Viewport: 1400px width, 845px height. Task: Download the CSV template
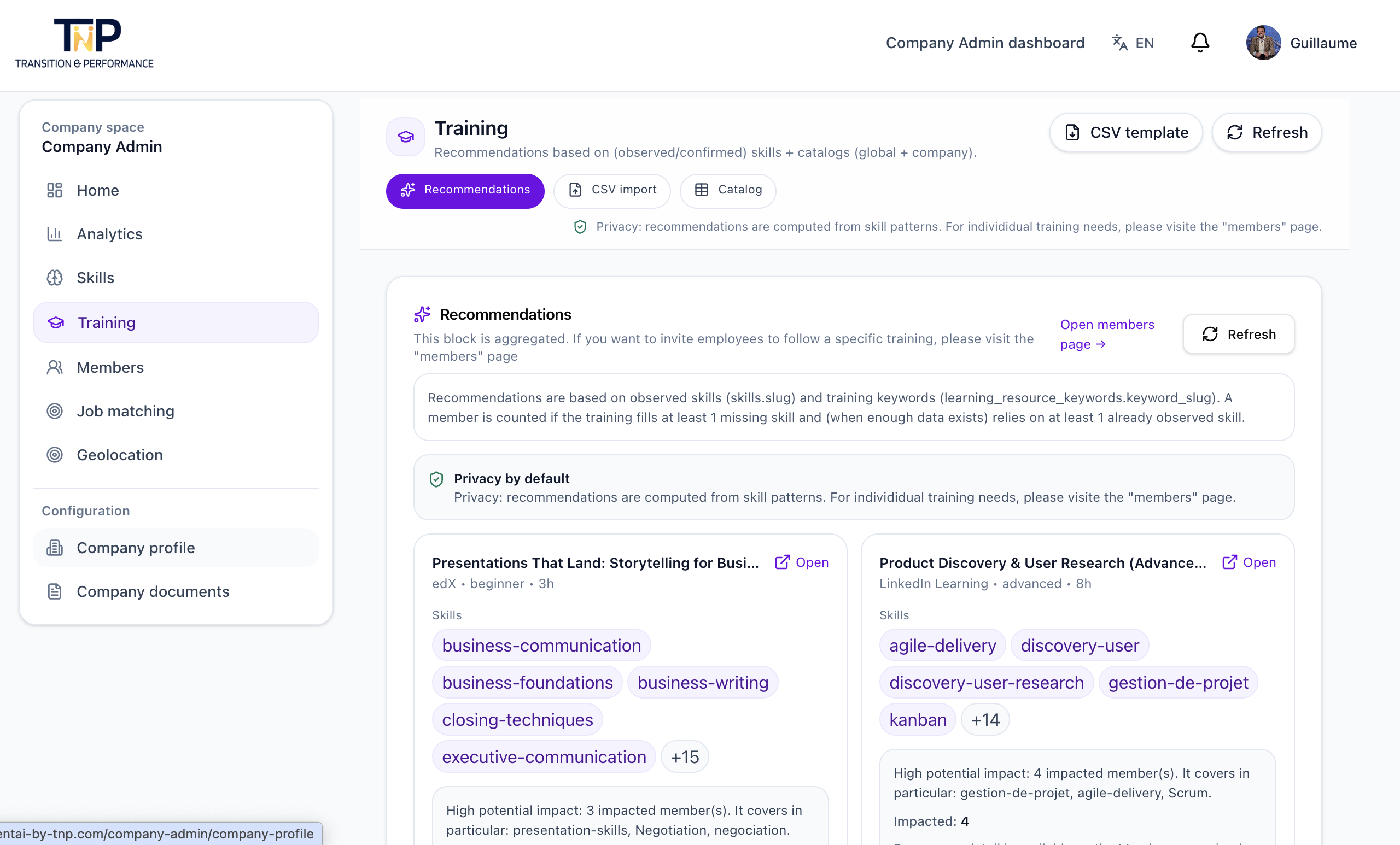pos(1125,132)
